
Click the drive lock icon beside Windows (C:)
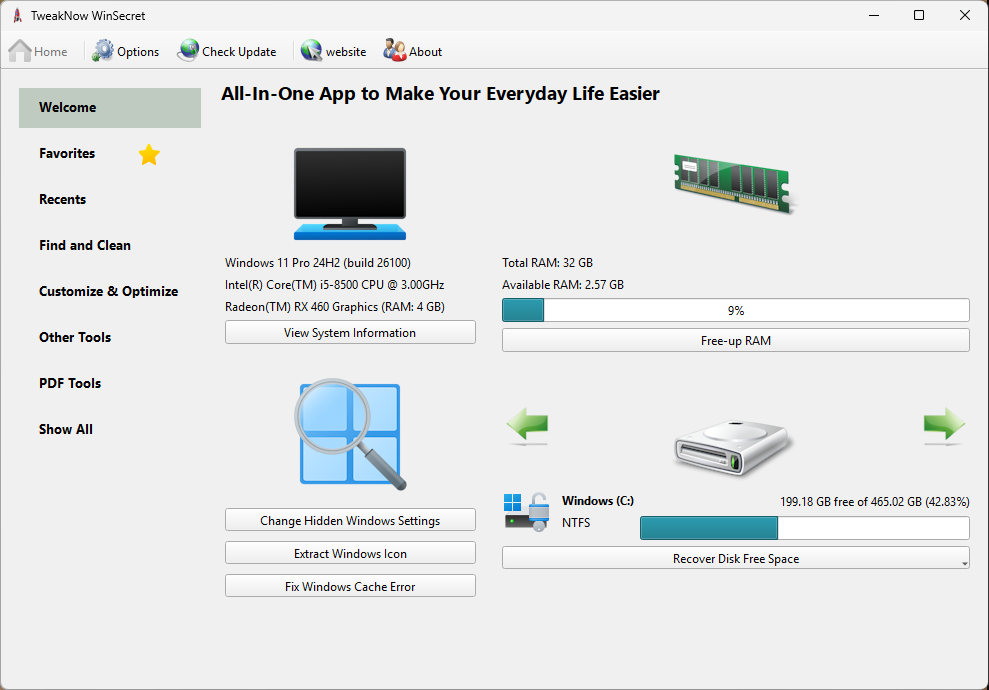[x=524, y=510]
